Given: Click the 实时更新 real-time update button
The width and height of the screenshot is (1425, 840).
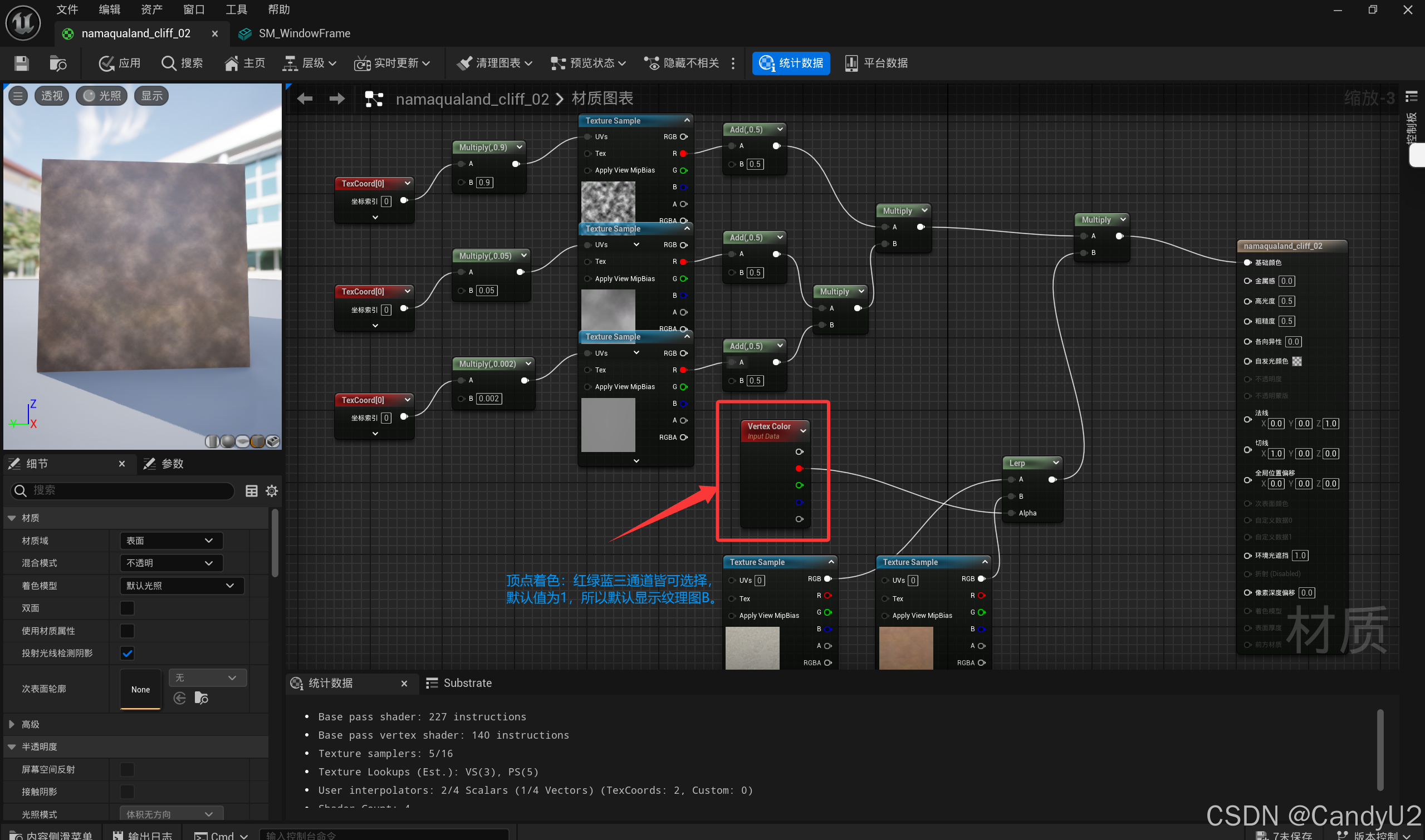Looking at the screenshot, I should pos(393,63).
